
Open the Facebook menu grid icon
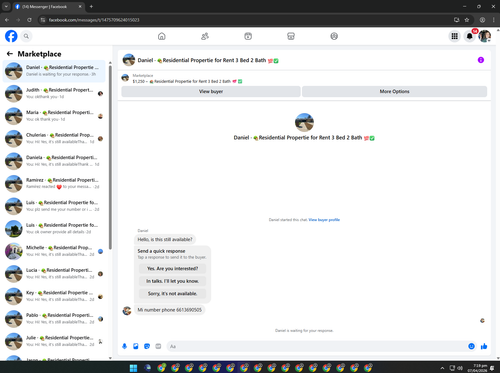(454, 36)
